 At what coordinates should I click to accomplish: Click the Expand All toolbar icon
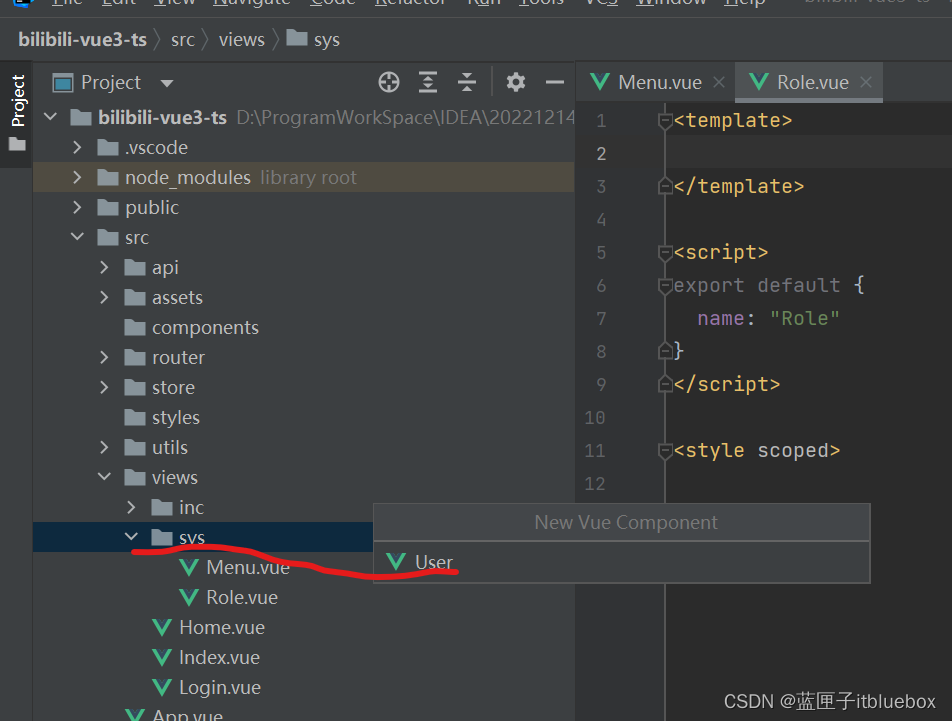(428, 82)
